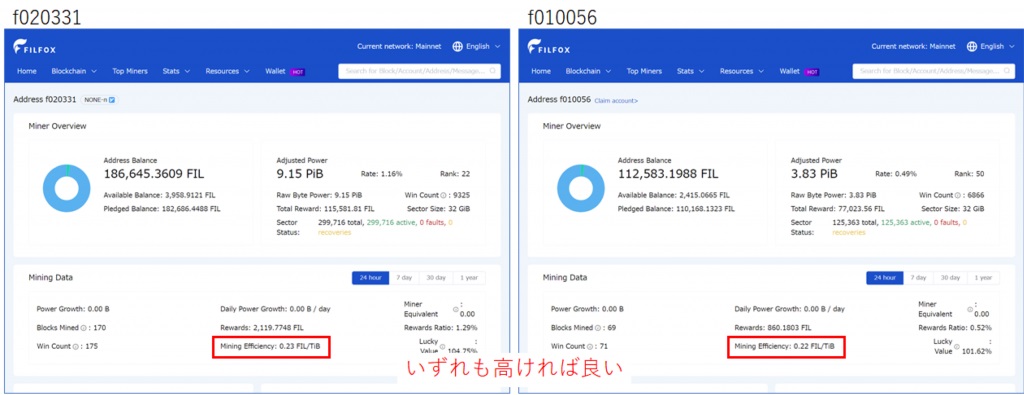This screenshot has height=395, width=1024.
Task: Click the Claim account link for f010056
Action: pos(616,101)
